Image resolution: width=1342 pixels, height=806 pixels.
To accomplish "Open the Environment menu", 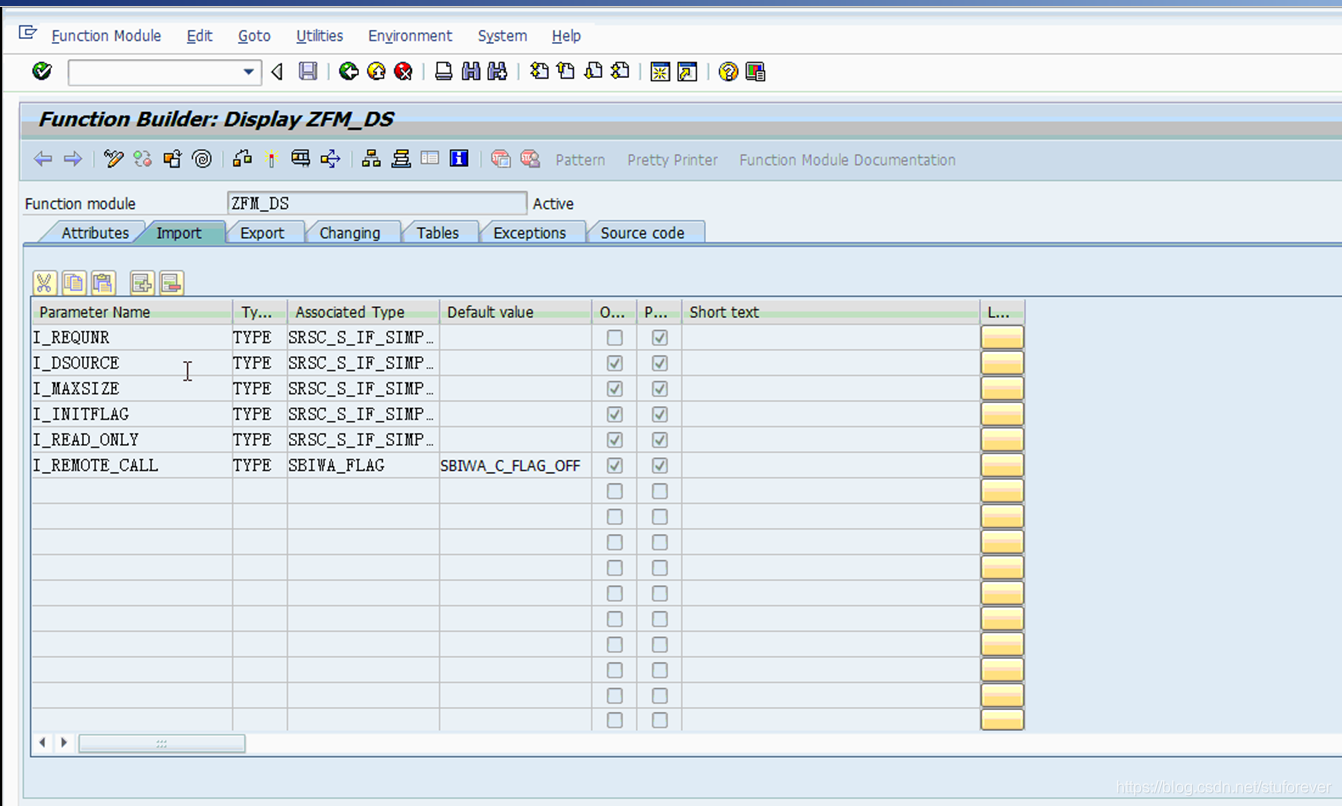I will [410, 36].
